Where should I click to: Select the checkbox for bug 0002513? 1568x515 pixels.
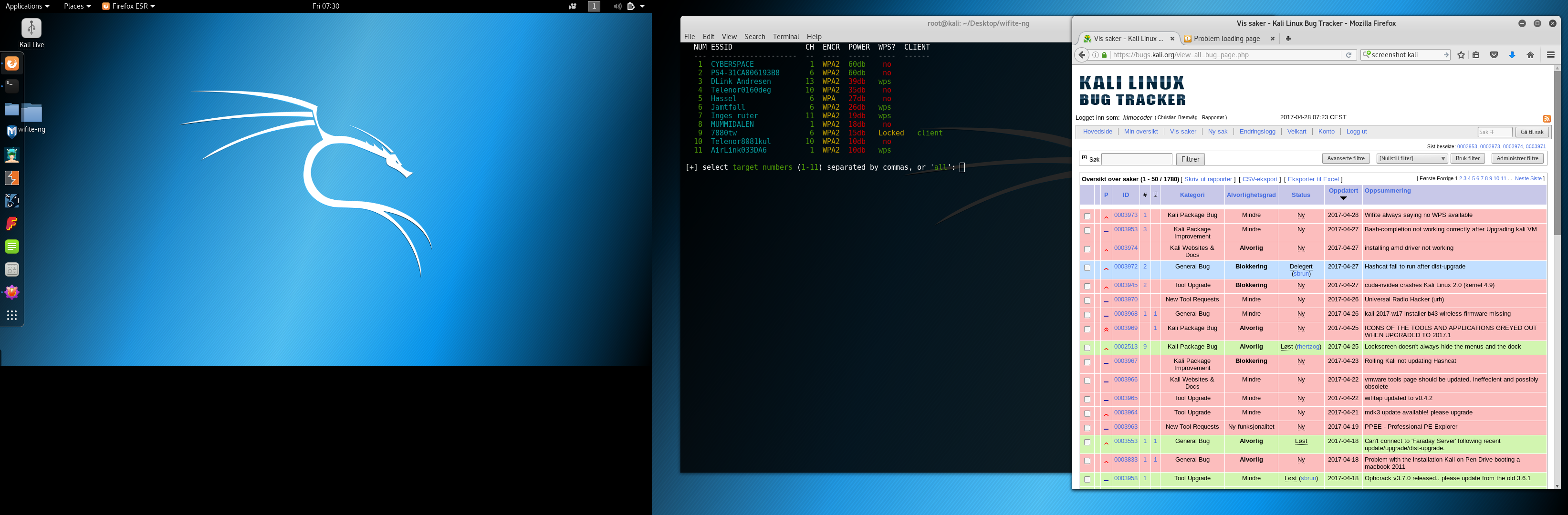click(1087, 348)
